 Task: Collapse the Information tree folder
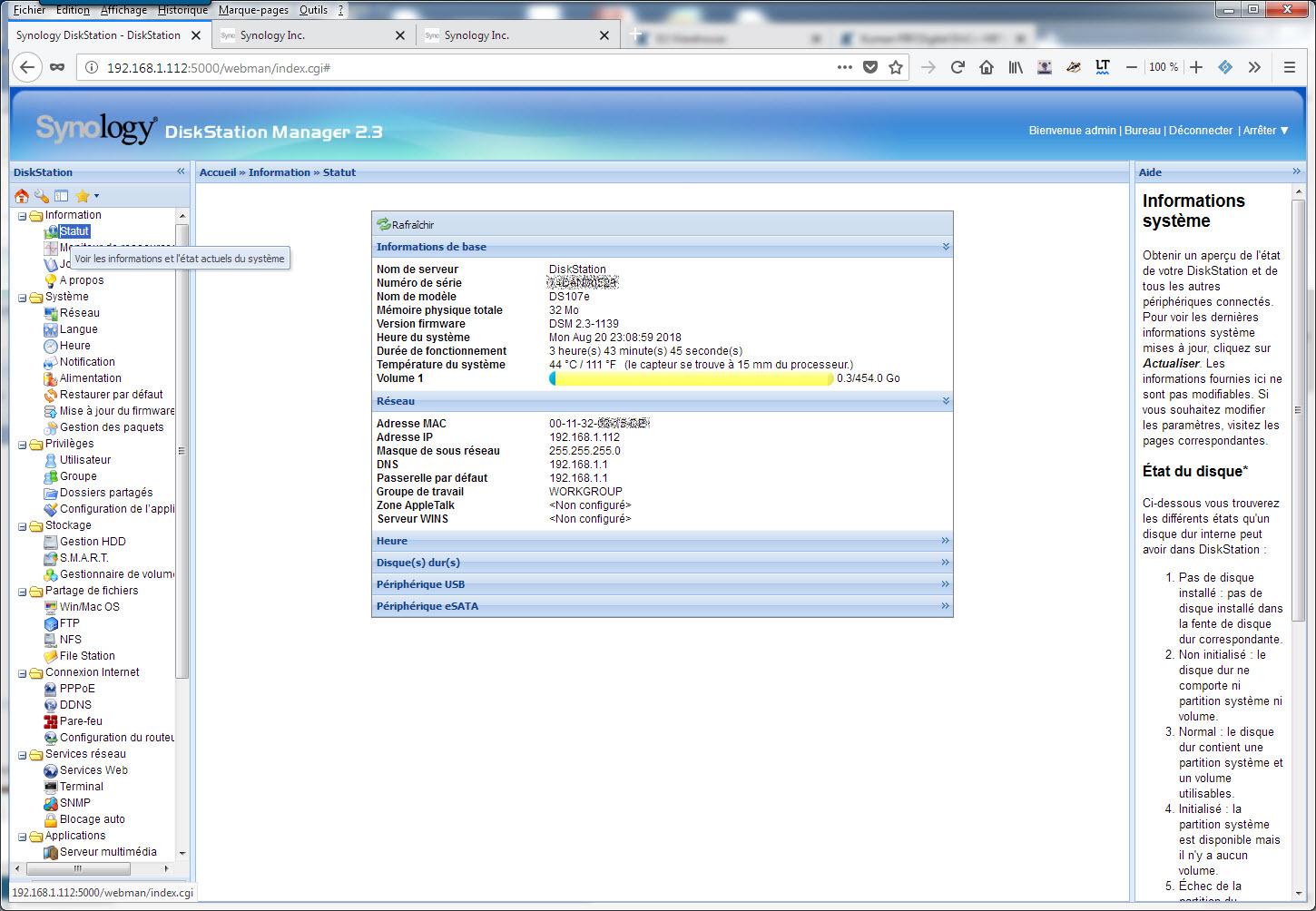click(x=23, y=216)
